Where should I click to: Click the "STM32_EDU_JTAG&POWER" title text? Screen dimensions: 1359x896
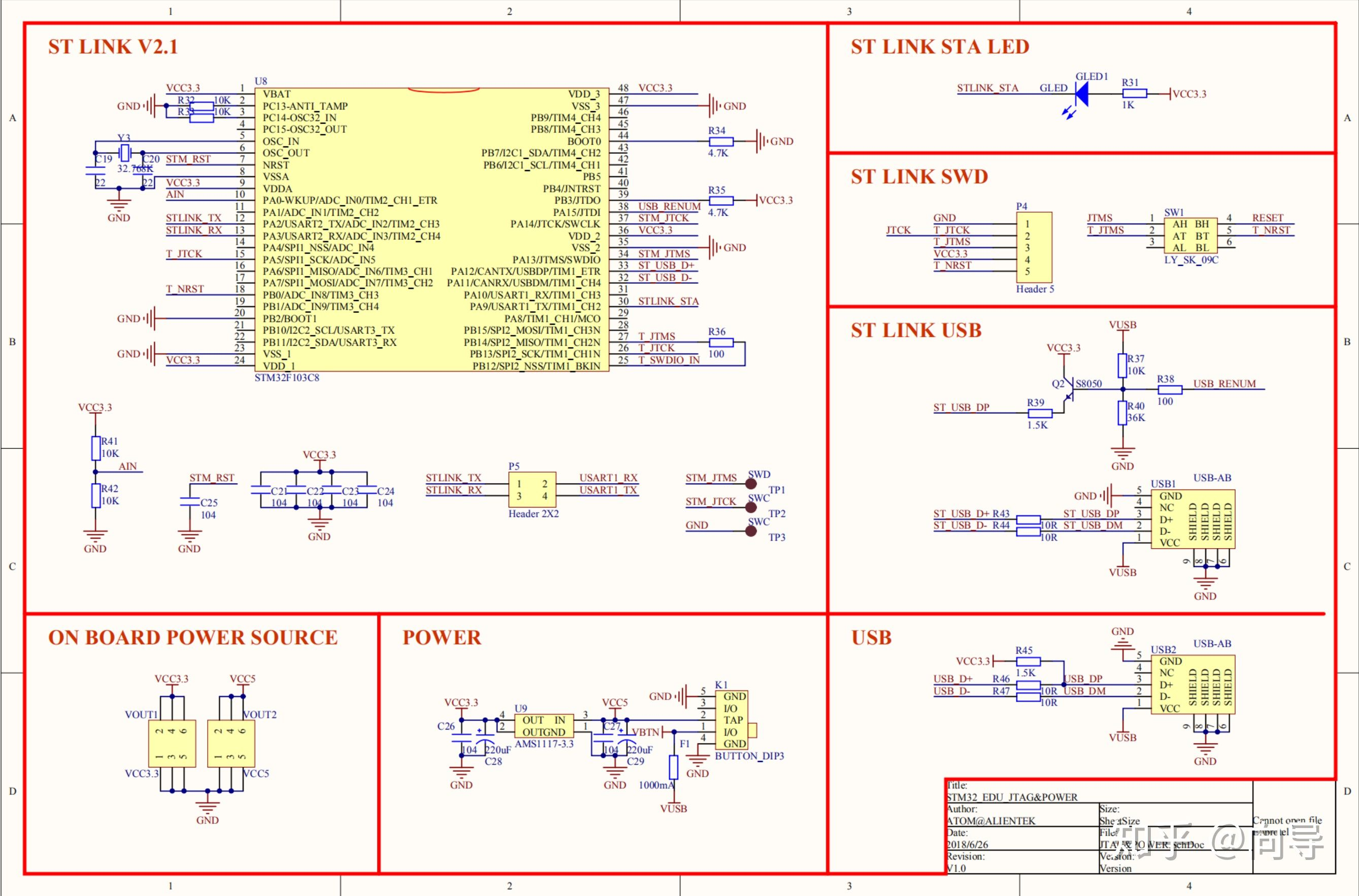[x=1012, y=797]
